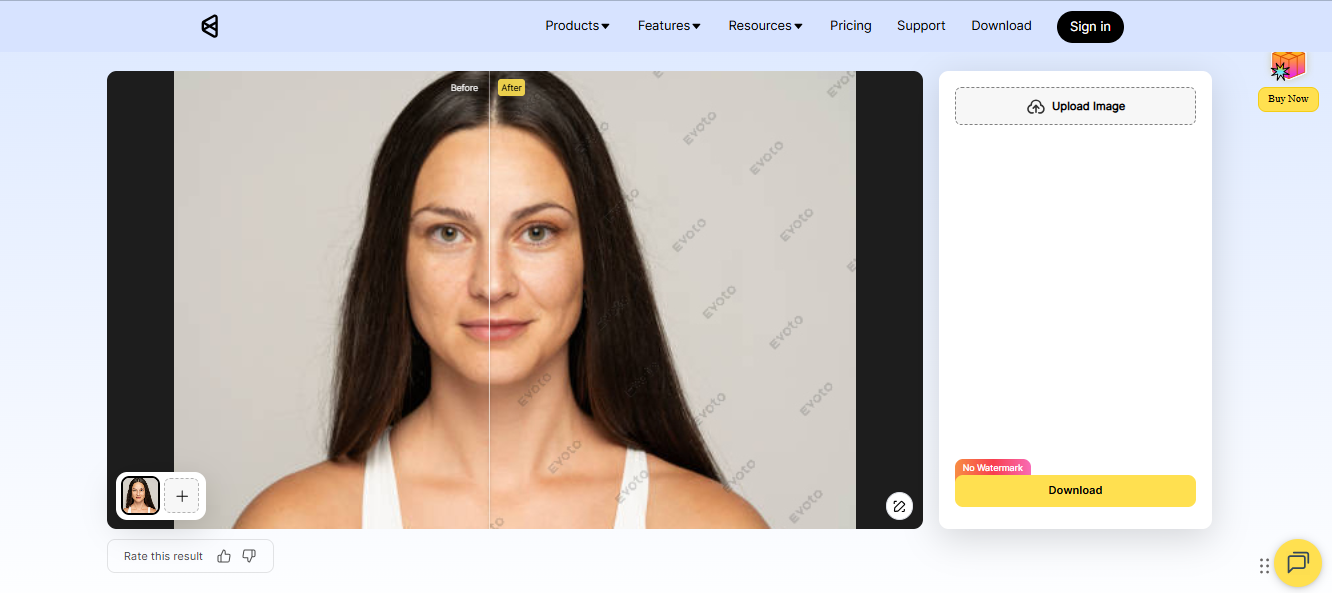The height and width of the screenshot is (593, 1332).
Task: Click the cloud upload icon
Action: 1036,106
